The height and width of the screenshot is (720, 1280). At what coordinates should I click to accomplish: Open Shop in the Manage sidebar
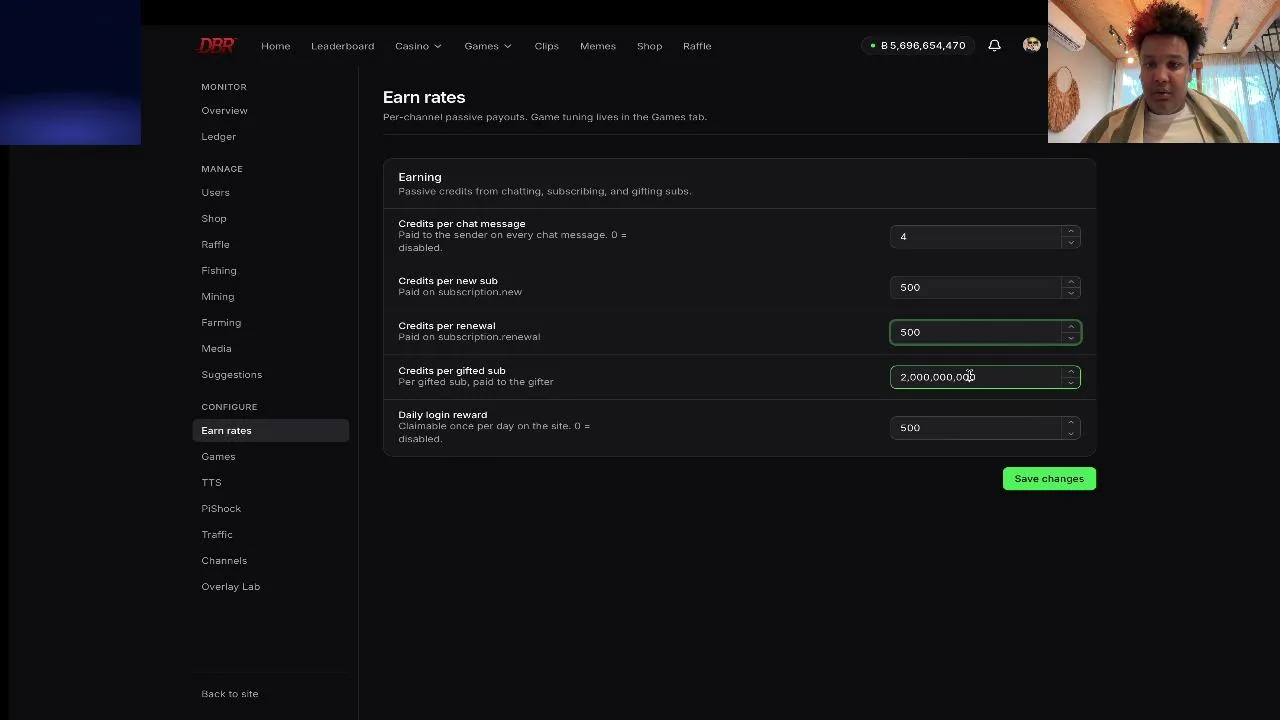tap(213, 218)
